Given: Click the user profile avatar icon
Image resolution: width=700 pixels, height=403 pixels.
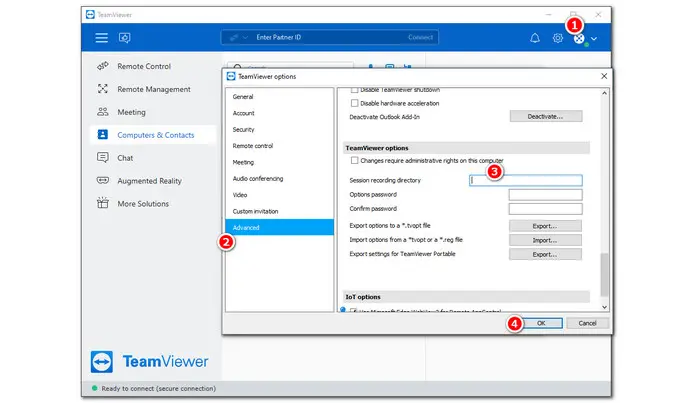Looking at the screenshot, I should (579, 39).
